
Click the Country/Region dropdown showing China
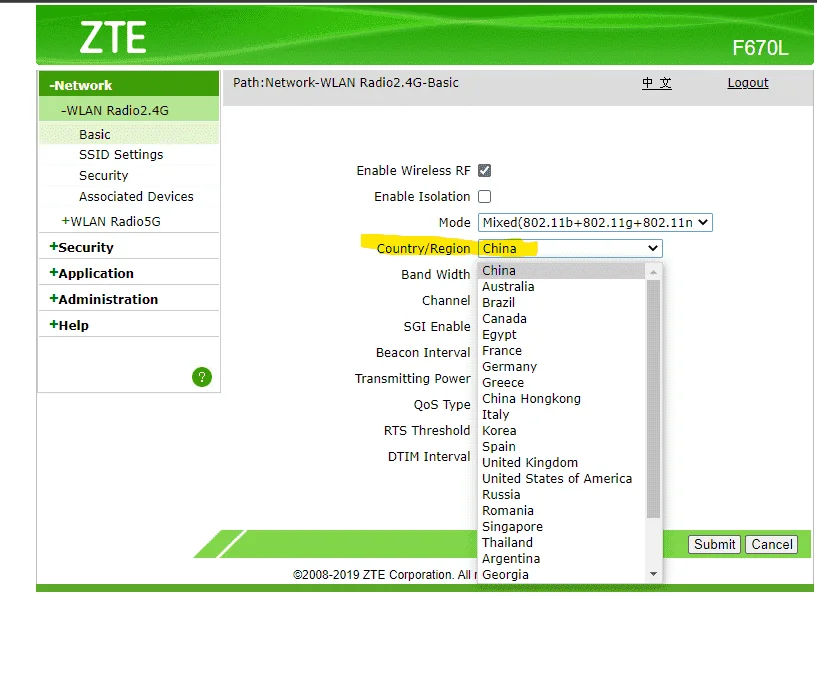pyautogui.click(x=570, y=248)
